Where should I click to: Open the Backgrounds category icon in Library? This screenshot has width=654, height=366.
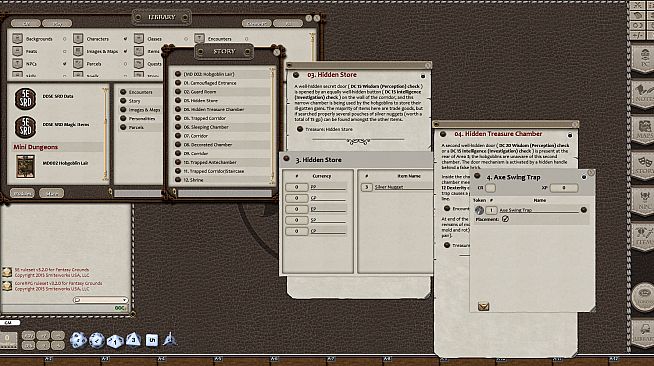coord(17,38)
